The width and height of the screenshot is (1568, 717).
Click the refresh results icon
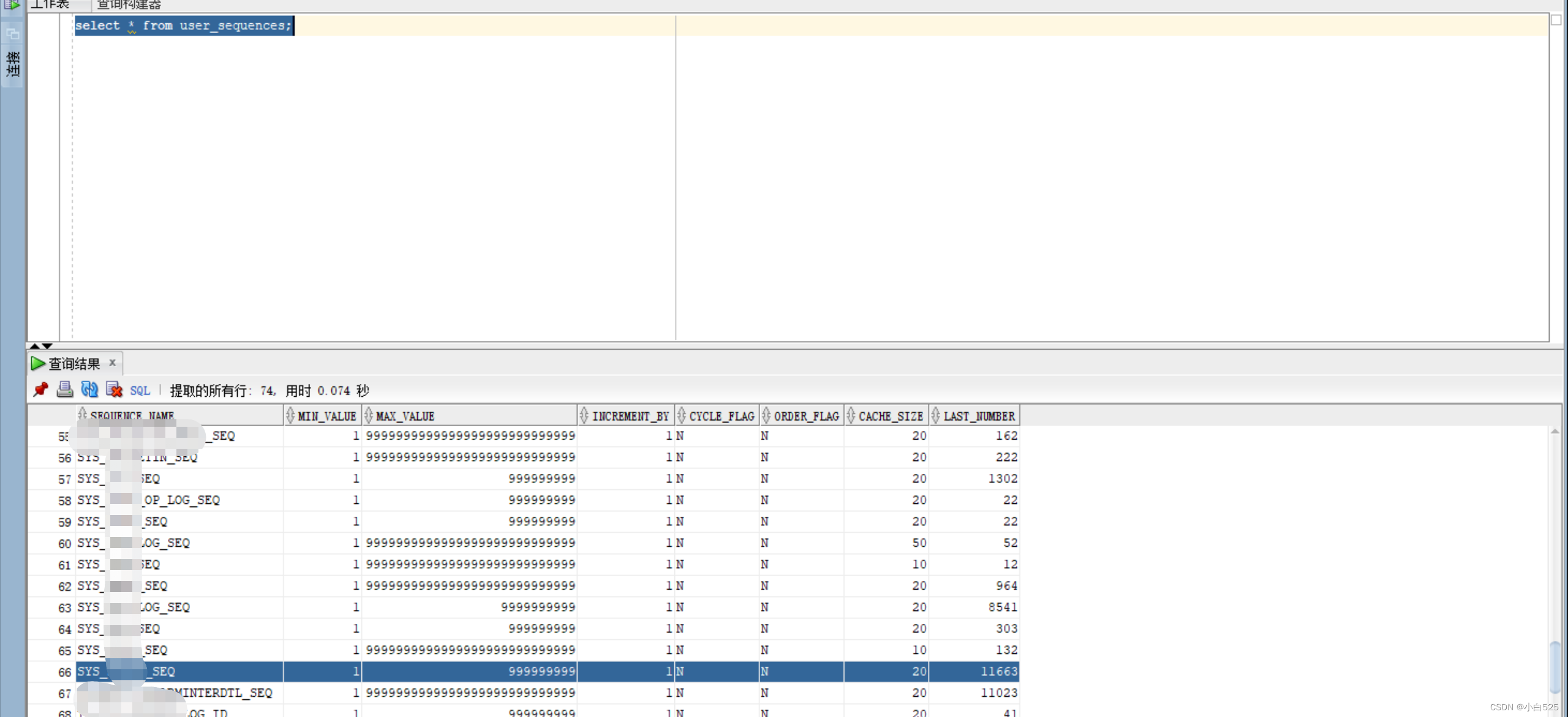pyautogui.click(x=89, y=389)
